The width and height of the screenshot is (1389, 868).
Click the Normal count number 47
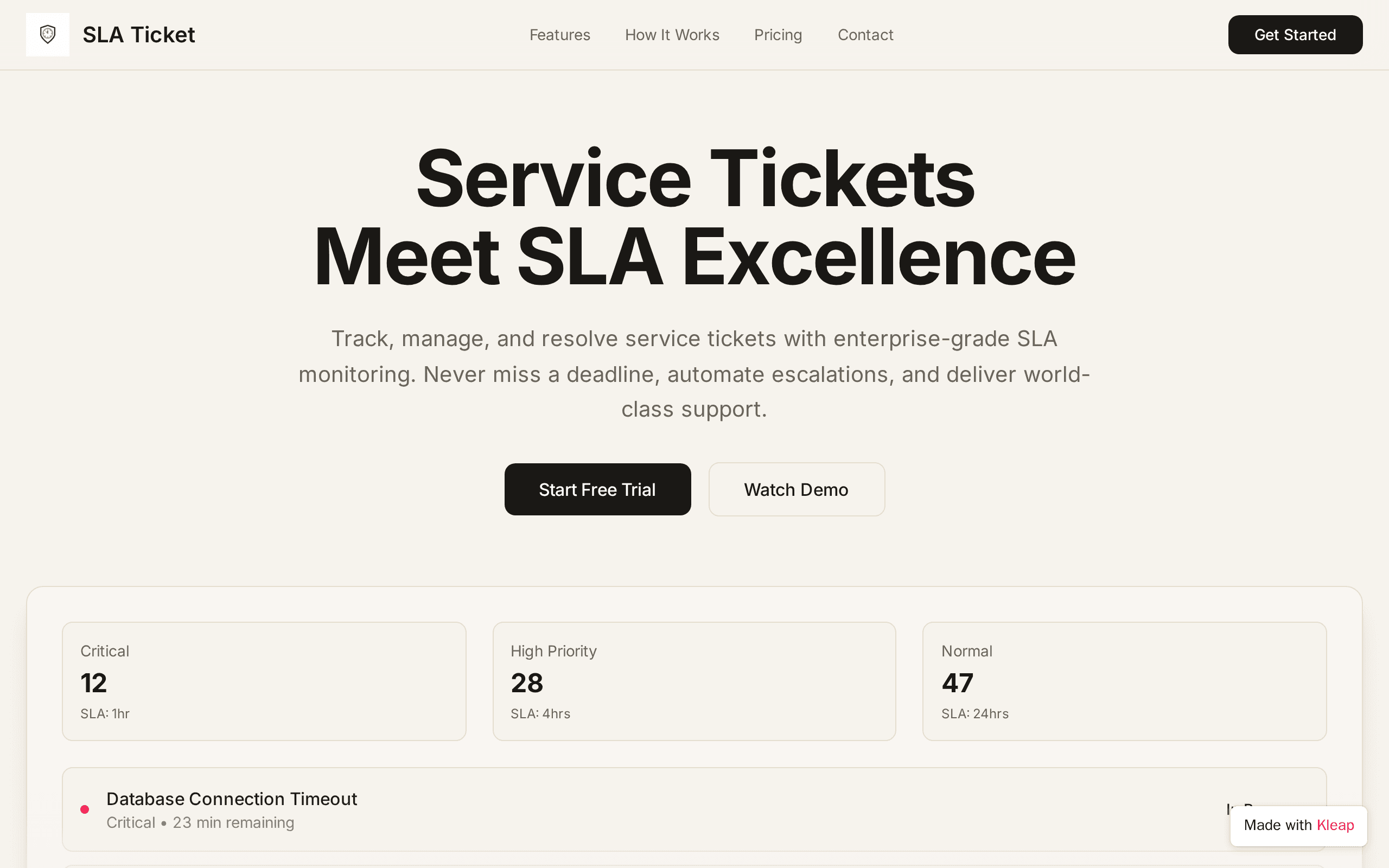tap(957, 683)
